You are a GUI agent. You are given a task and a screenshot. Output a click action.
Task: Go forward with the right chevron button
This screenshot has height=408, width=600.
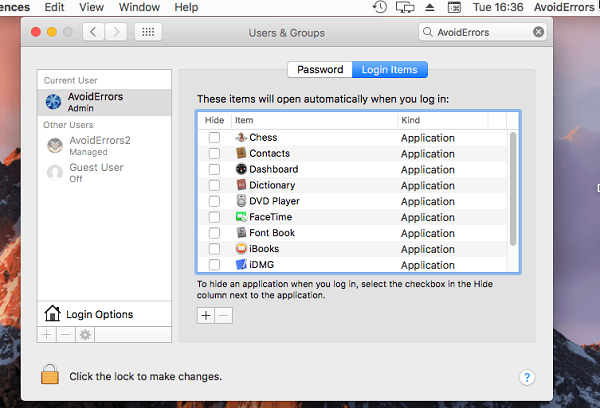tap(116, 32)
